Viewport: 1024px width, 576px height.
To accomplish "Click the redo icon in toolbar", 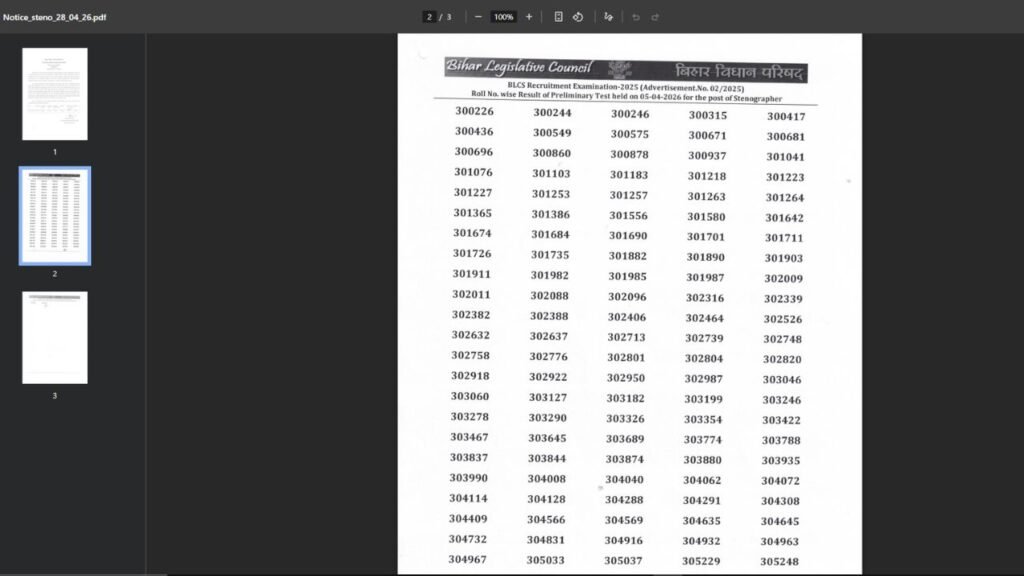I will (655, 17).
